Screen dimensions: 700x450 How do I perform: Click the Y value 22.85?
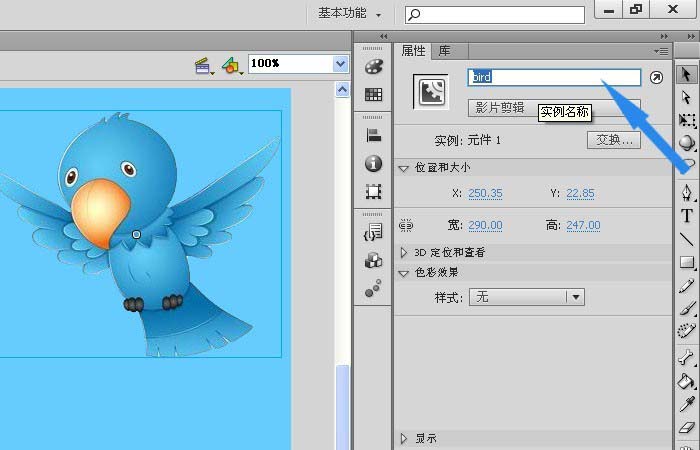click(580, 193)
